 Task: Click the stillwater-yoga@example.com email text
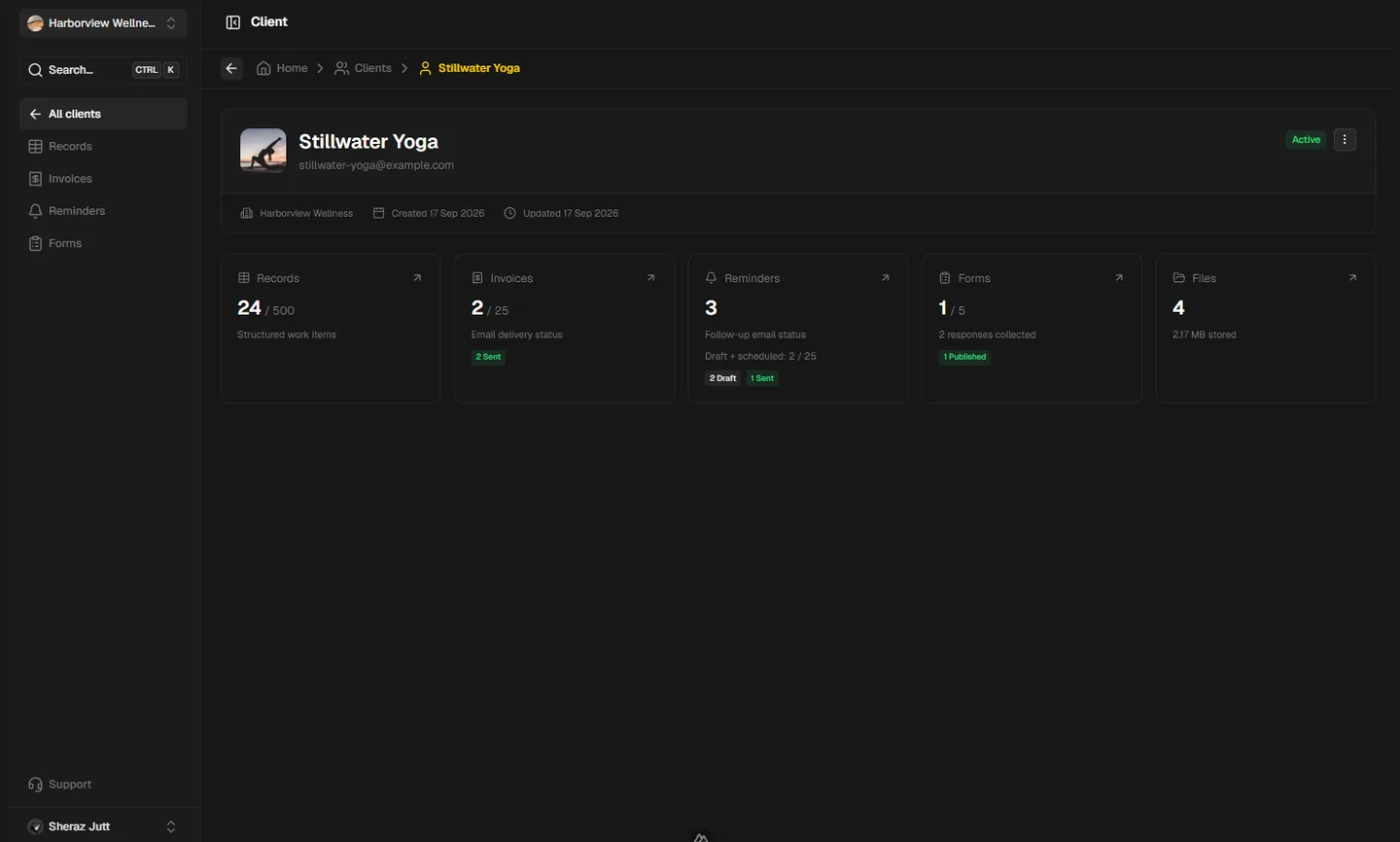(x=376, y=165)
